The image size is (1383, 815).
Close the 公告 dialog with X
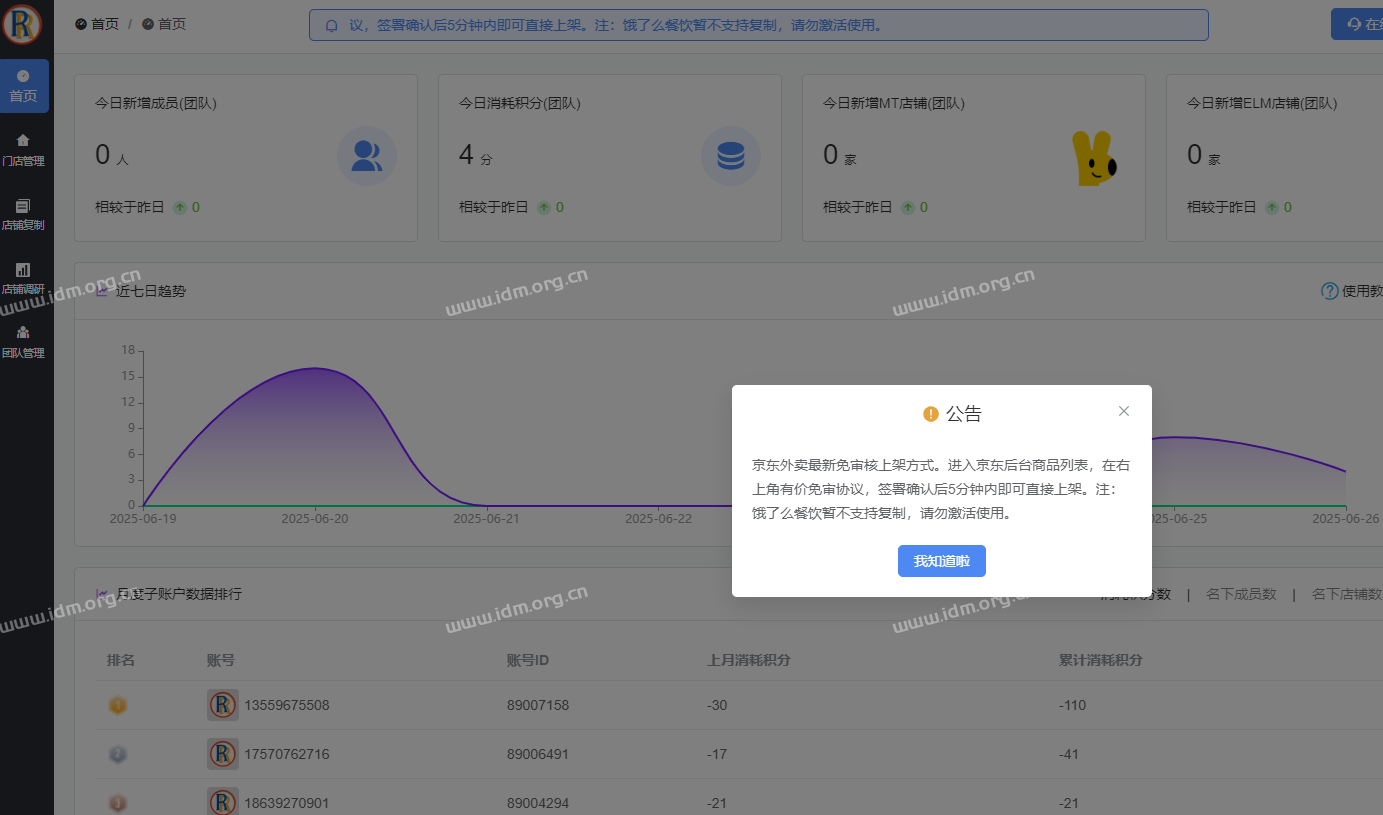pyautogui.click(x=1124, y=411)
